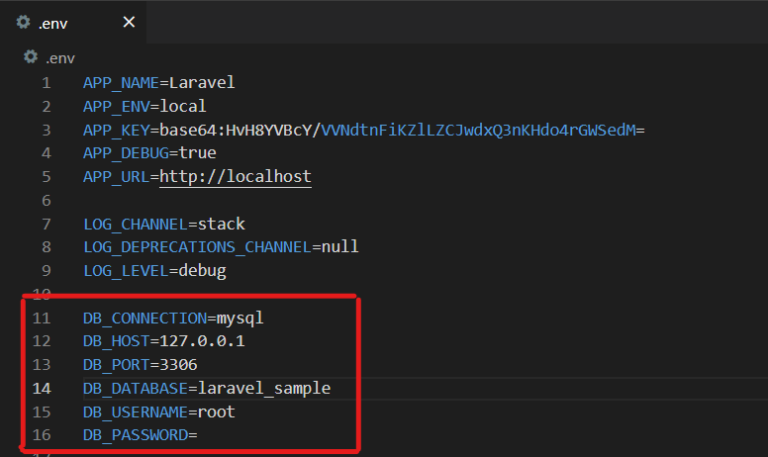Click the LOG_CHANNEL=stack line
Screen dimensions: 768x457
(163, 224)
